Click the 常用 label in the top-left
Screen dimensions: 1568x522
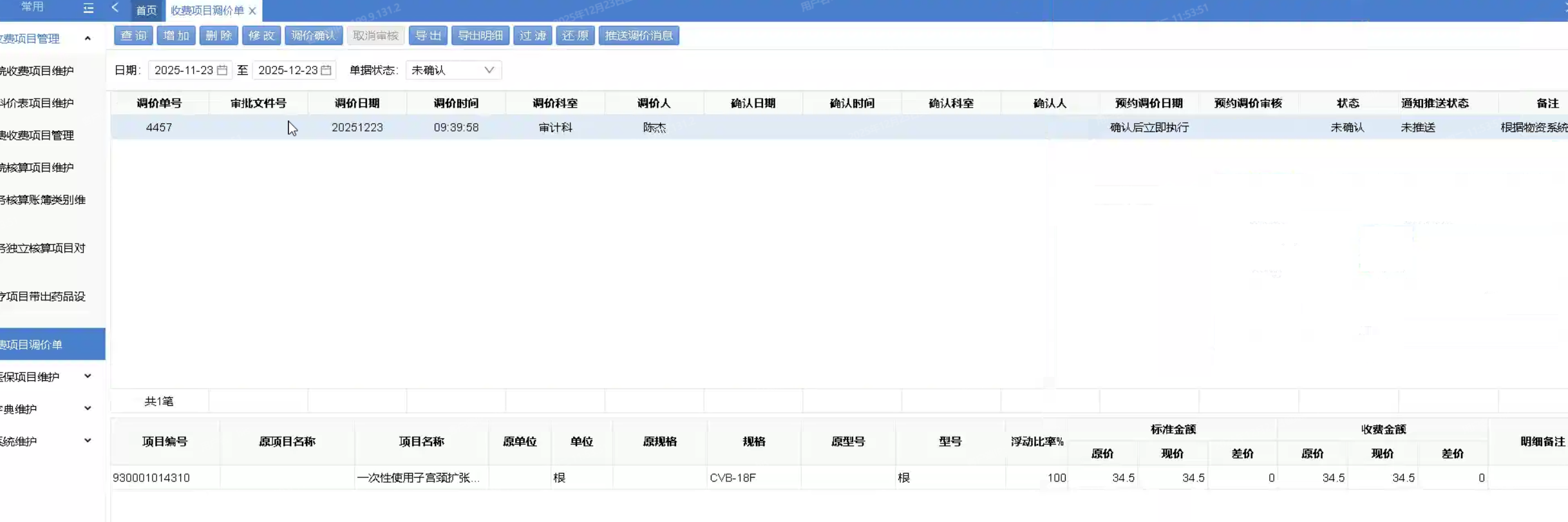(x=32, y=6)
